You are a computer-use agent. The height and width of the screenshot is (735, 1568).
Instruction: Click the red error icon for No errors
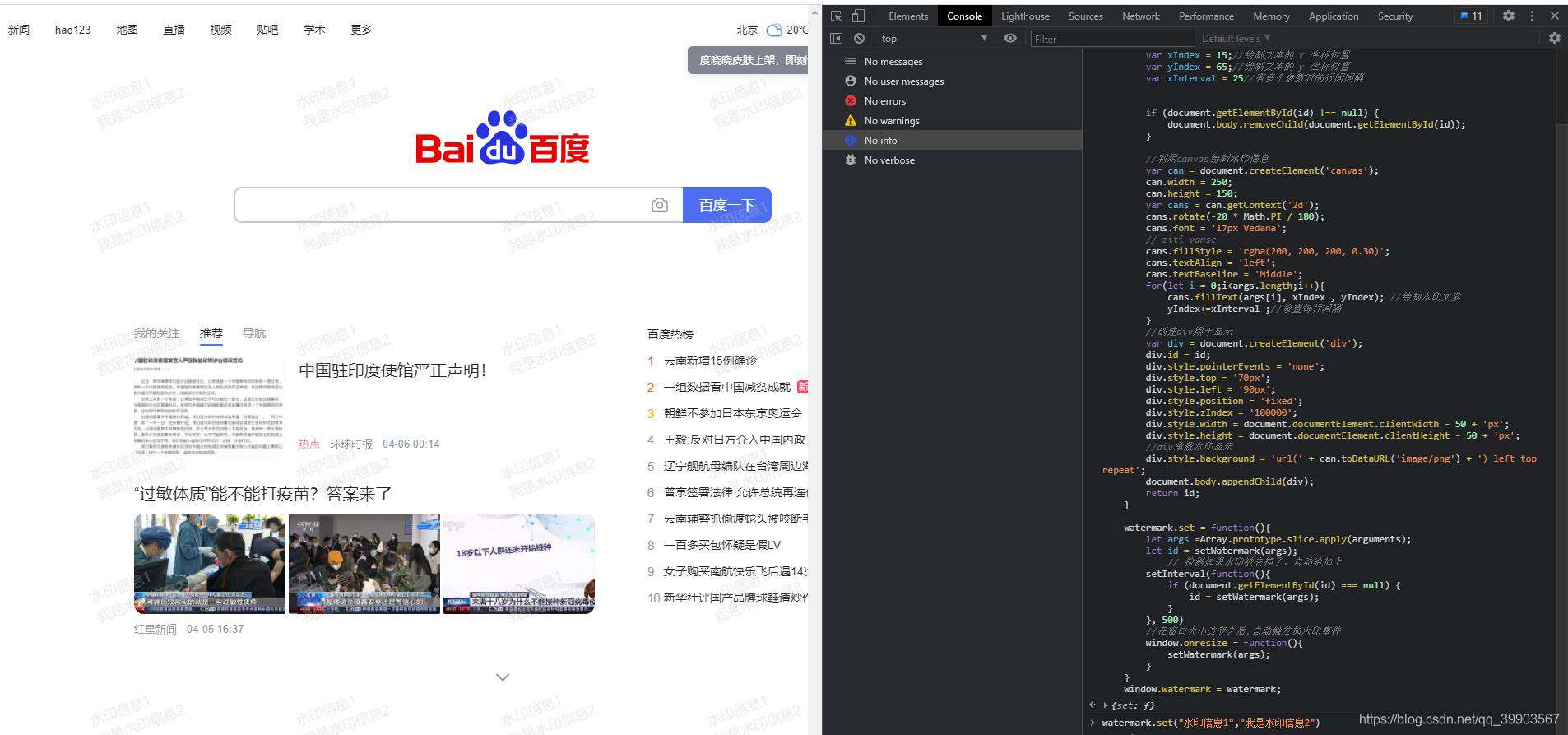tap(851, 100)
